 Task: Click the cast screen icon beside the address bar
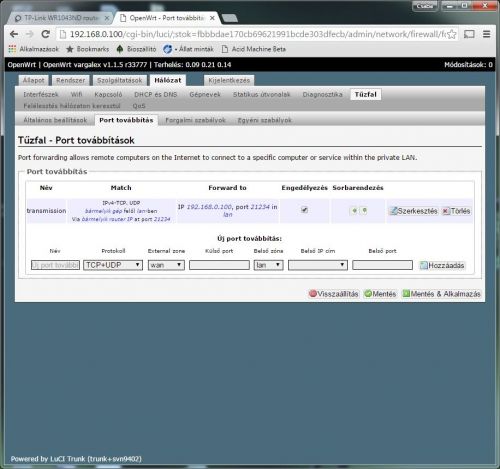coord(469,34)
